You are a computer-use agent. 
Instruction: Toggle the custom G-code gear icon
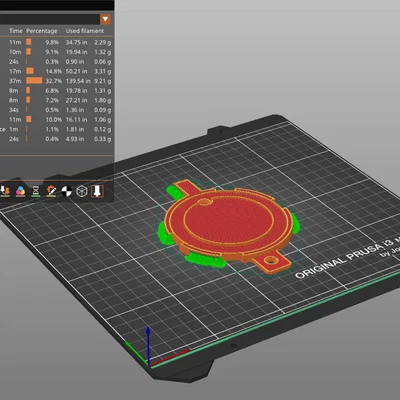(x=51, y=191)
